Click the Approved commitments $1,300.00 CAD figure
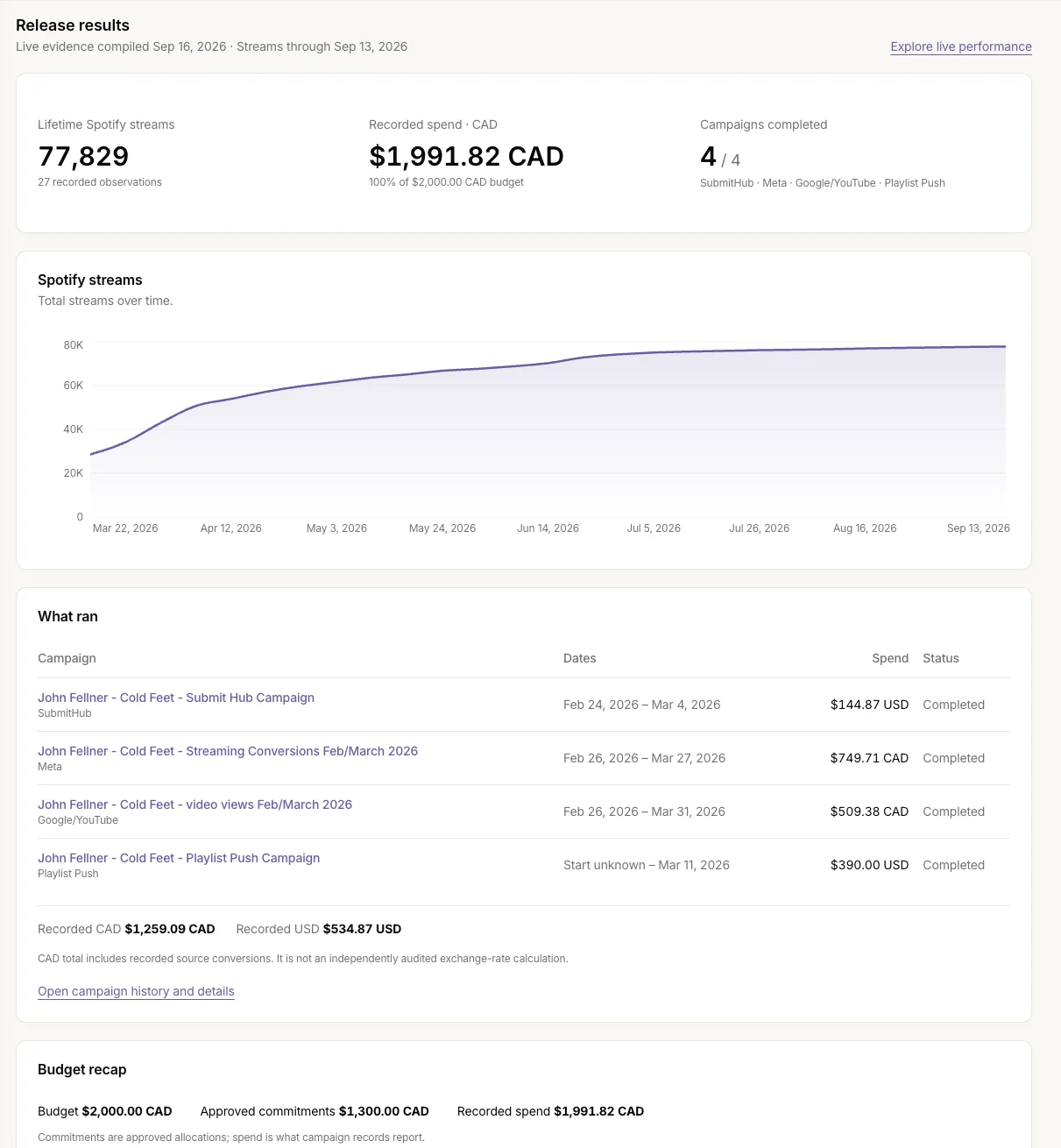Viewport: 1061px width, 1148px height. pyautogui.click(x=315, y=1111)
